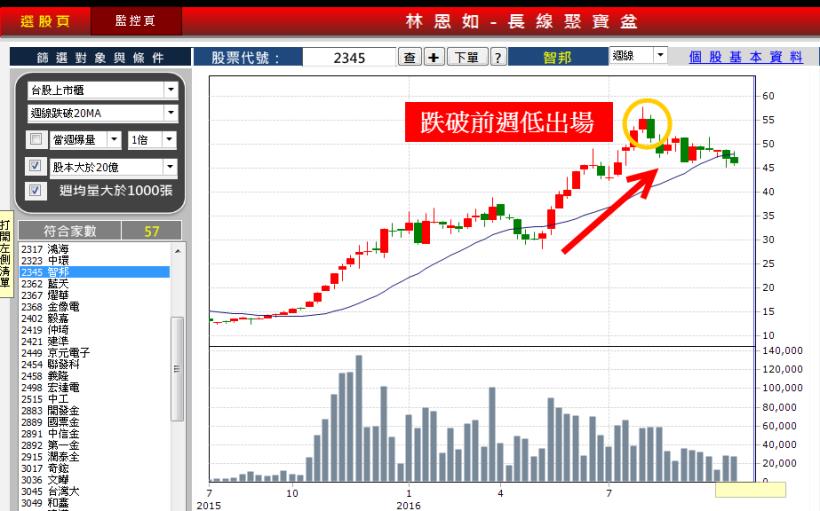Open help with the question mark button
This screenshot has height=511, width=820.
498,57
